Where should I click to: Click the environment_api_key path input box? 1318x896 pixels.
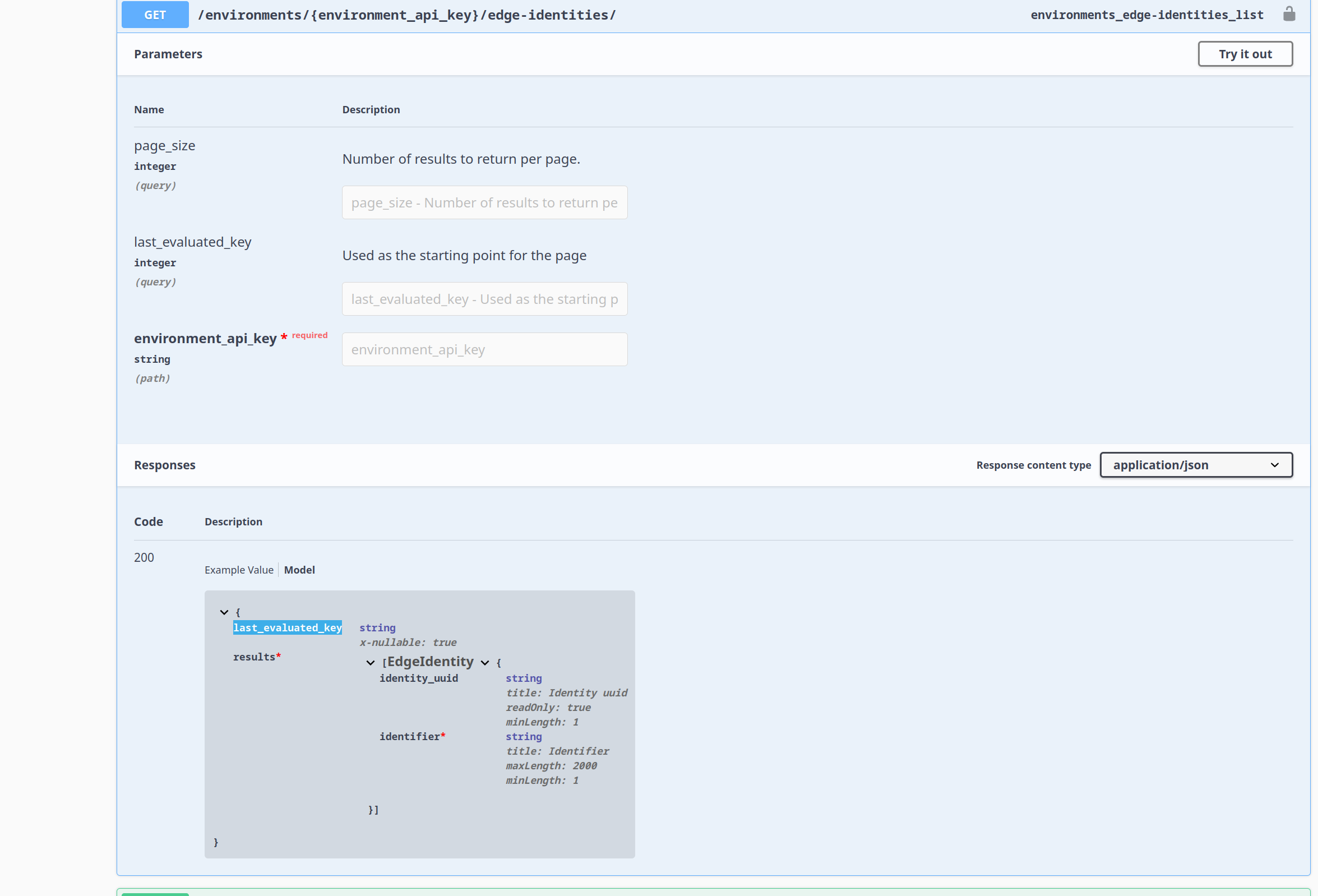click(484, 349)
